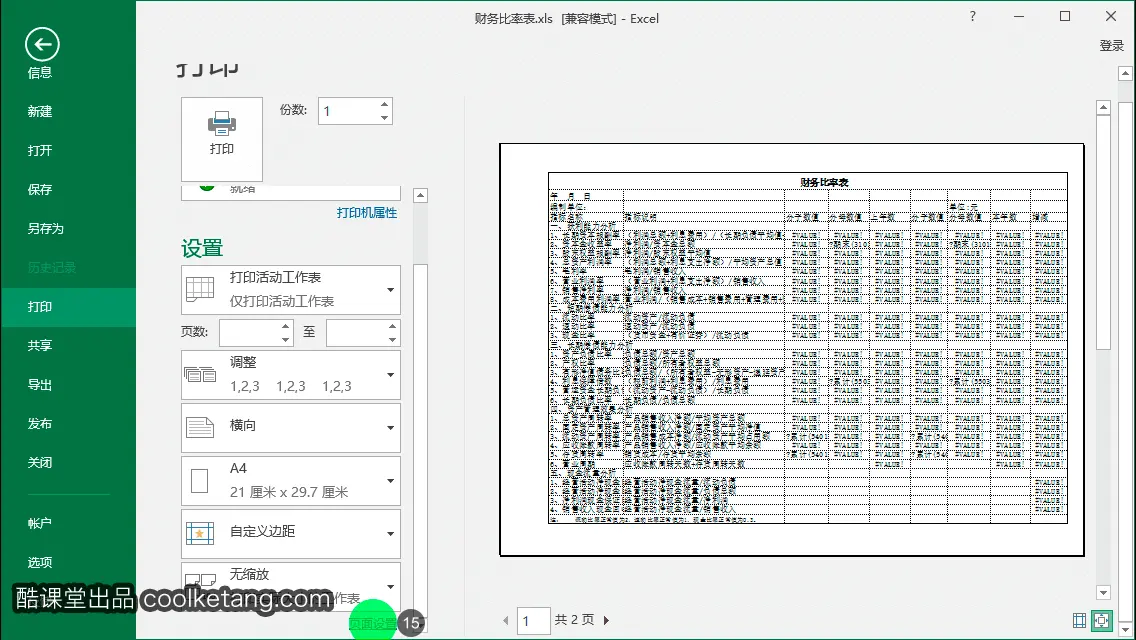This screenshot has height=640, width=1136.
Task: Open the A4 paper size dropdown
Action: click(291, 481)
